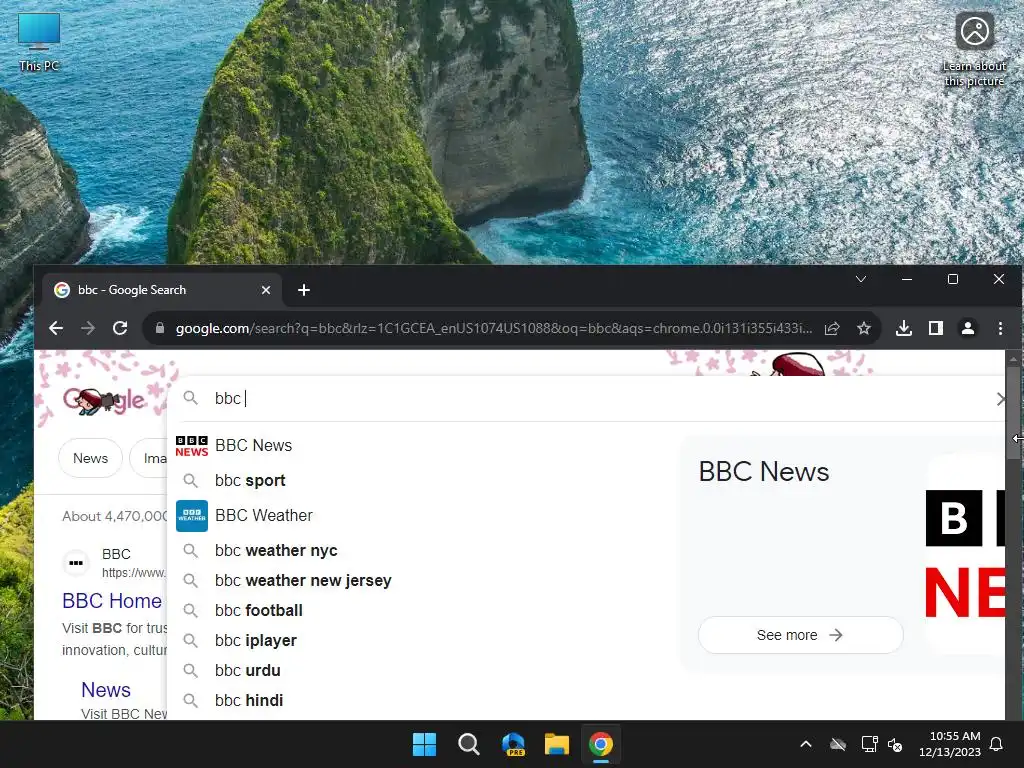Click the Google doodle logo

[x=104, y=400]
